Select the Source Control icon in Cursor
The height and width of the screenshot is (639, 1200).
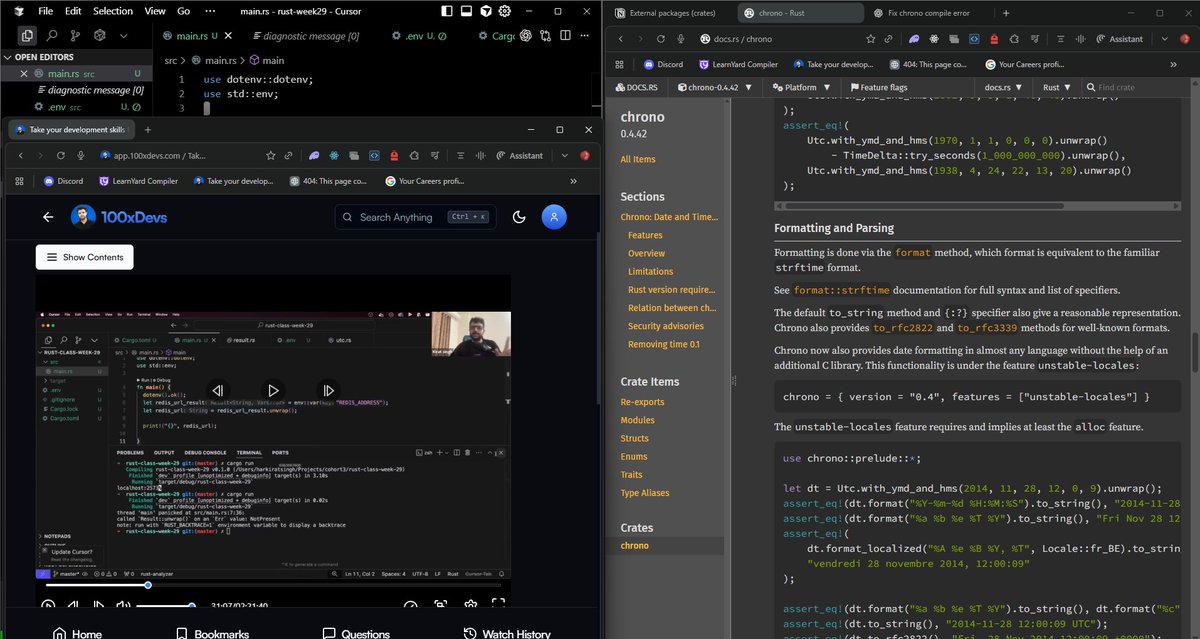(x=74, y=36)
